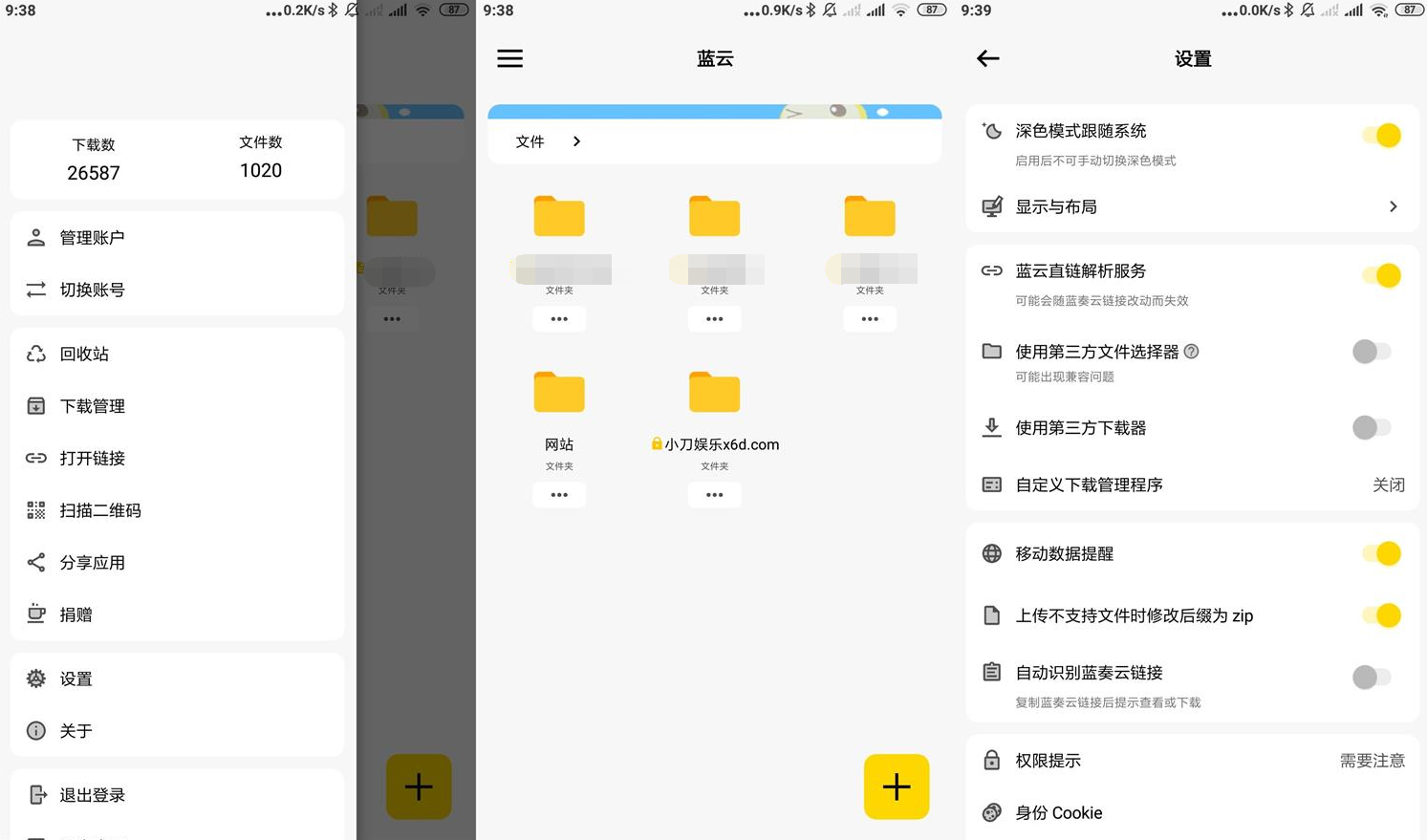Screen dimensions: 1427x840
Task: Tap the QR code scan icon
Action: 36,510
